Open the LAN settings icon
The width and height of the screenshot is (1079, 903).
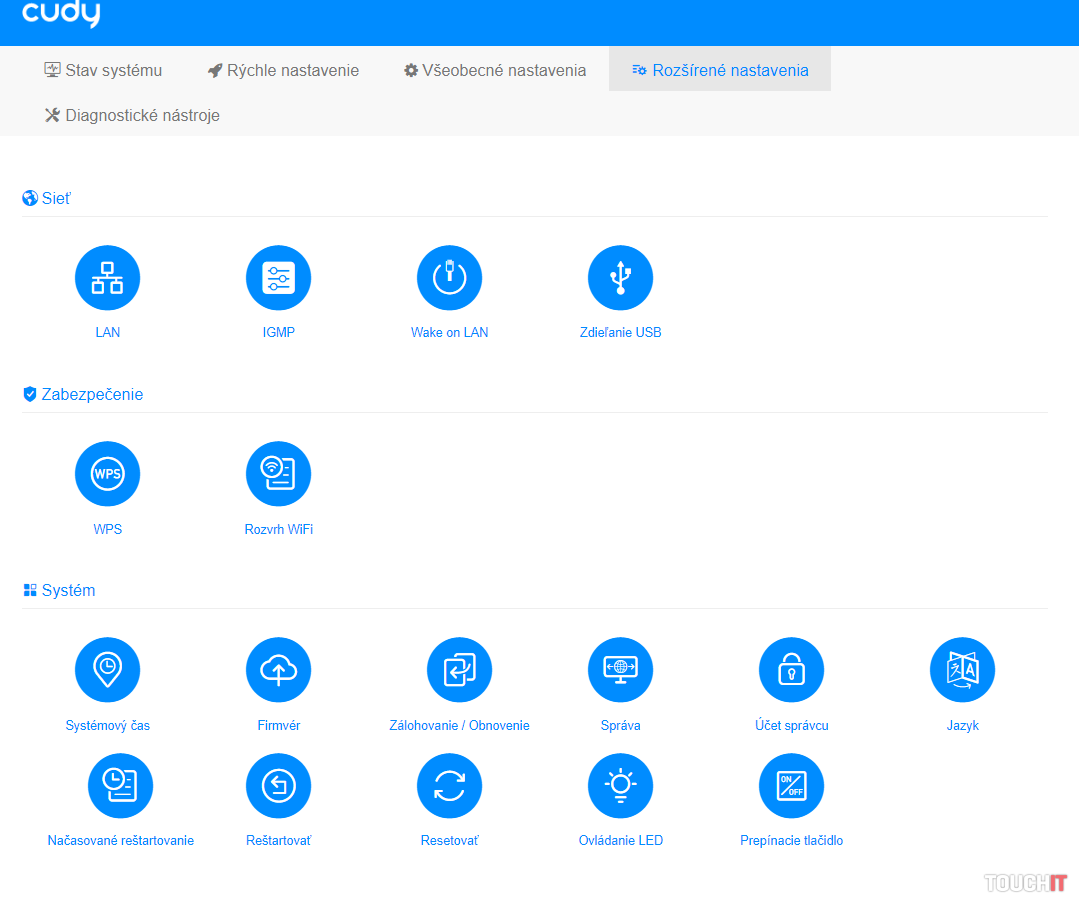point(107,278)
